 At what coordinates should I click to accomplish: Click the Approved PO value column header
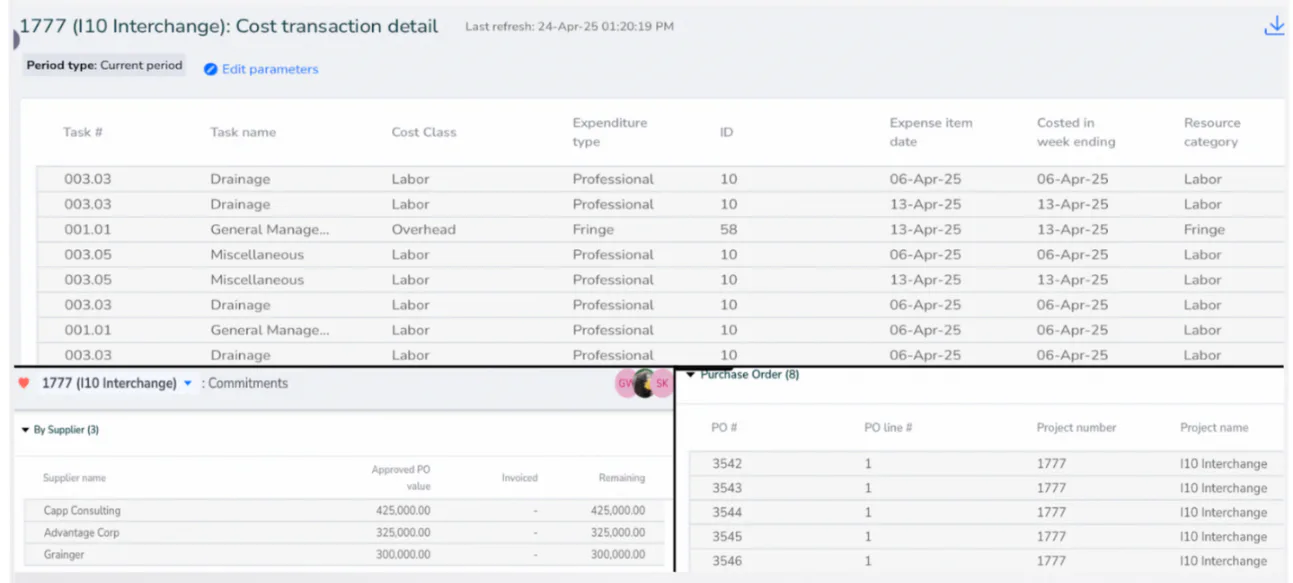click(401, 478)
